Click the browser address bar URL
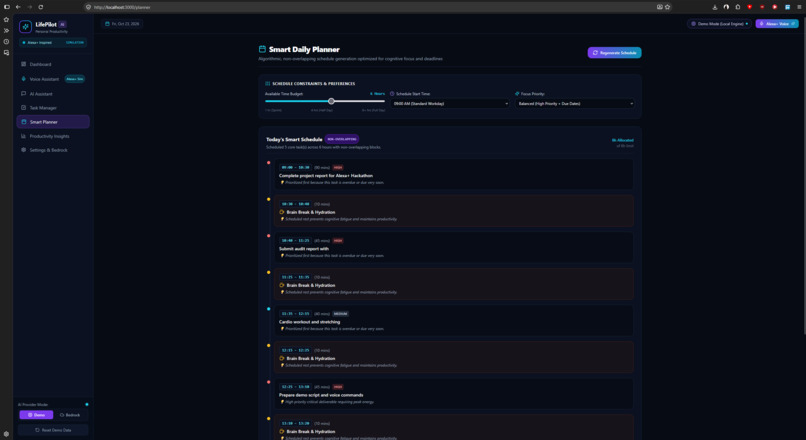The height and width of the screenshot is (440, 806). point(122,7)
